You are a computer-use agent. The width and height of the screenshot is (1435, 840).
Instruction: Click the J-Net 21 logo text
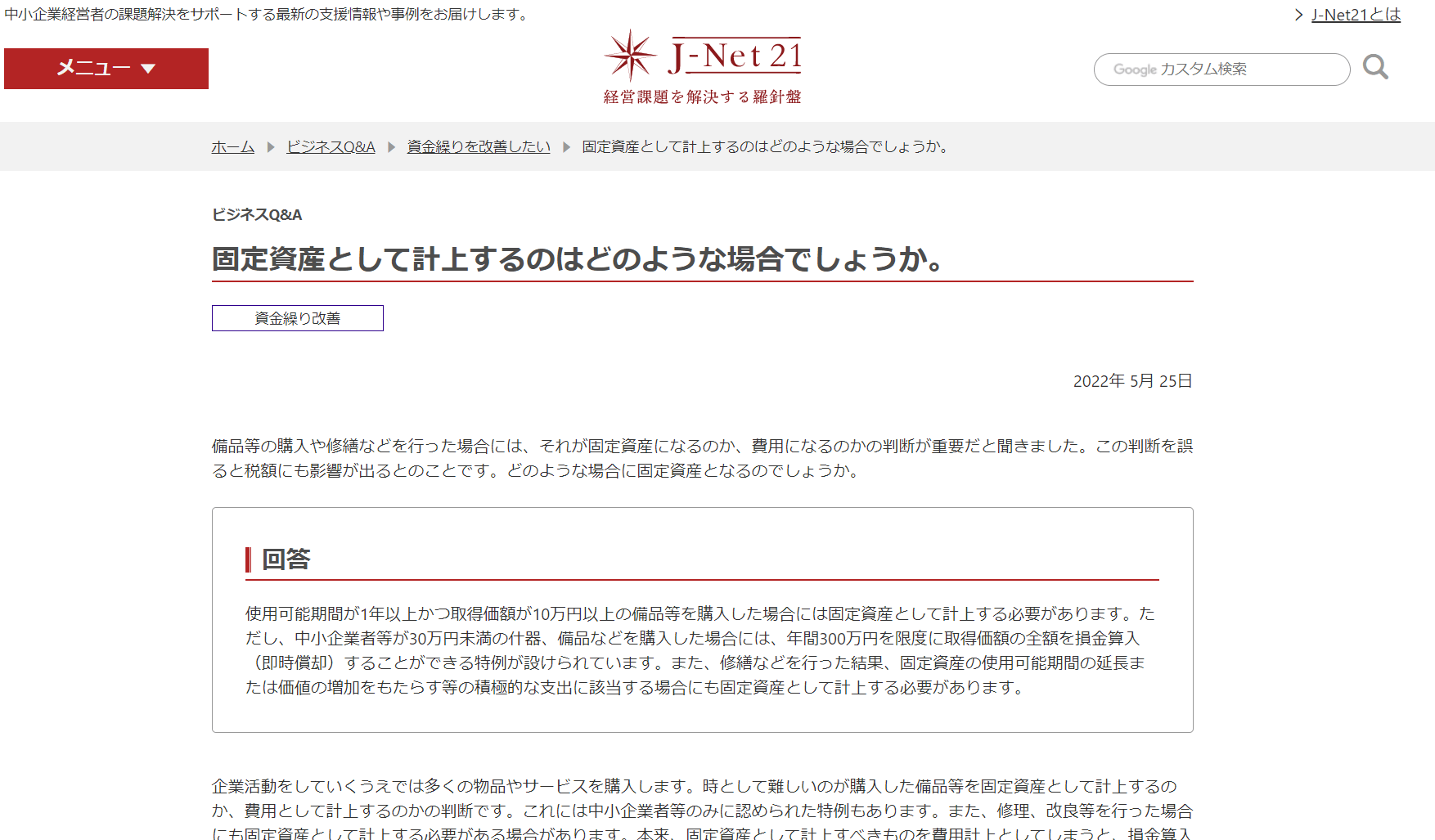pos(735,56)
